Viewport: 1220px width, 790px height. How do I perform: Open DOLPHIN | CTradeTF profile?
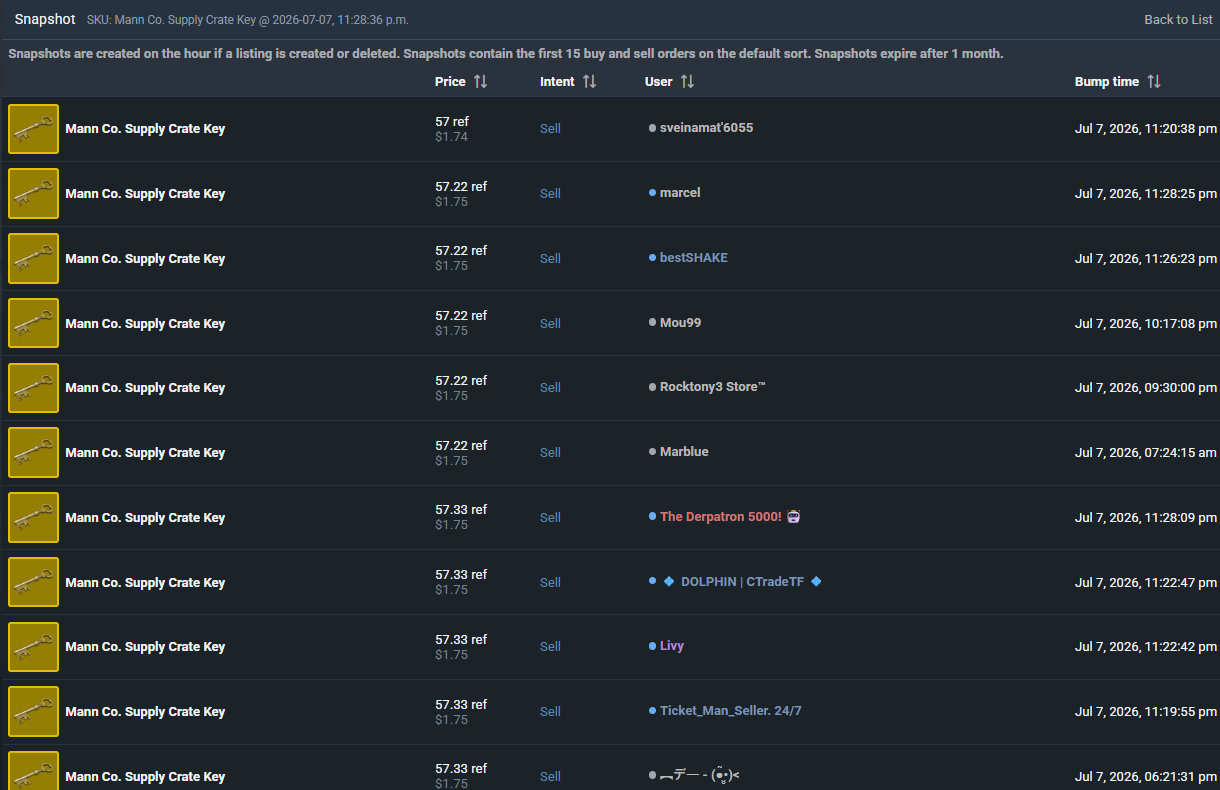(742, 582)
